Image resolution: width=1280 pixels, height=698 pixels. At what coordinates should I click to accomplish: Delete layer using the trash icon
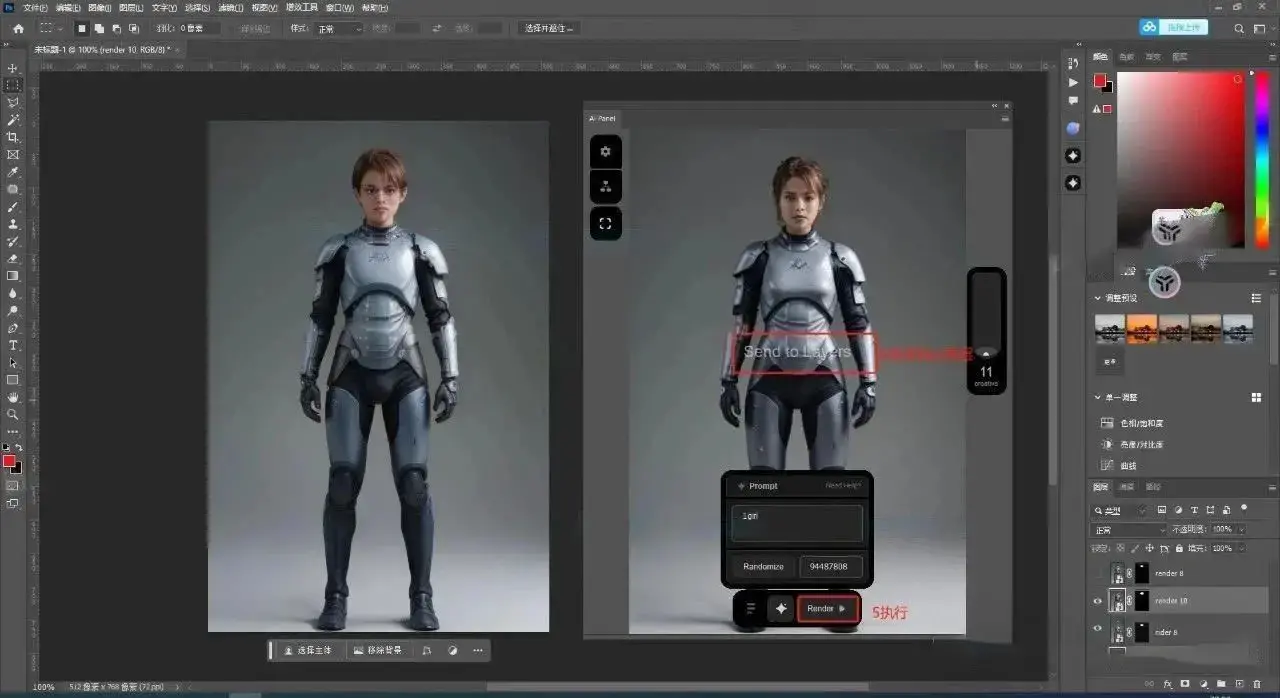pos(1259,682)
